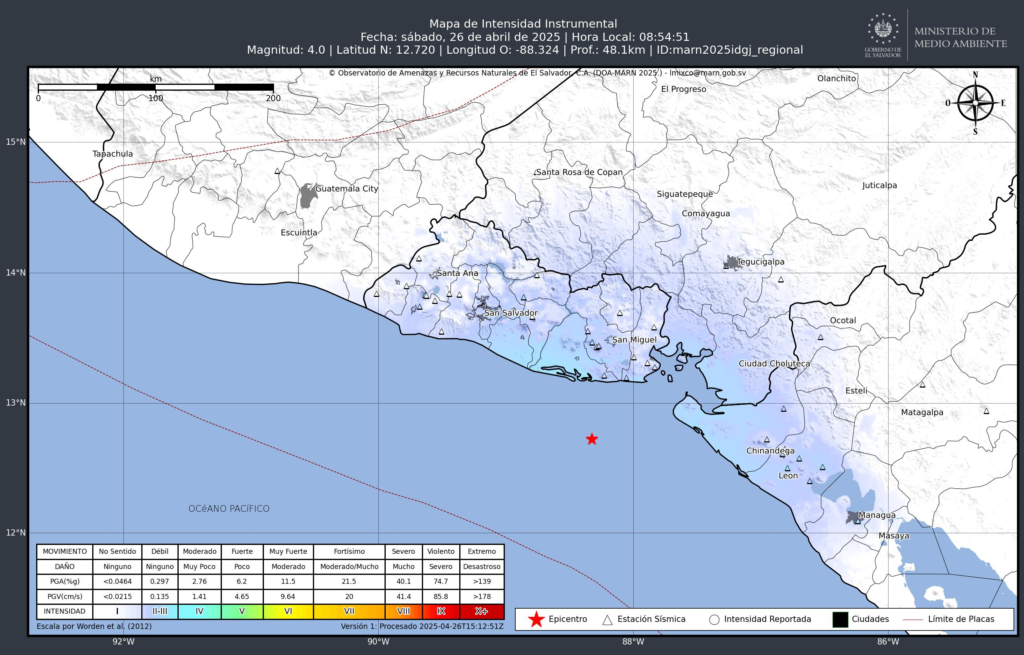Viewport: 1024px width, 655px height.
Task: Click the MINISTERIO DE MEDIO AMBIENTE text
Action: coord(961,37)
